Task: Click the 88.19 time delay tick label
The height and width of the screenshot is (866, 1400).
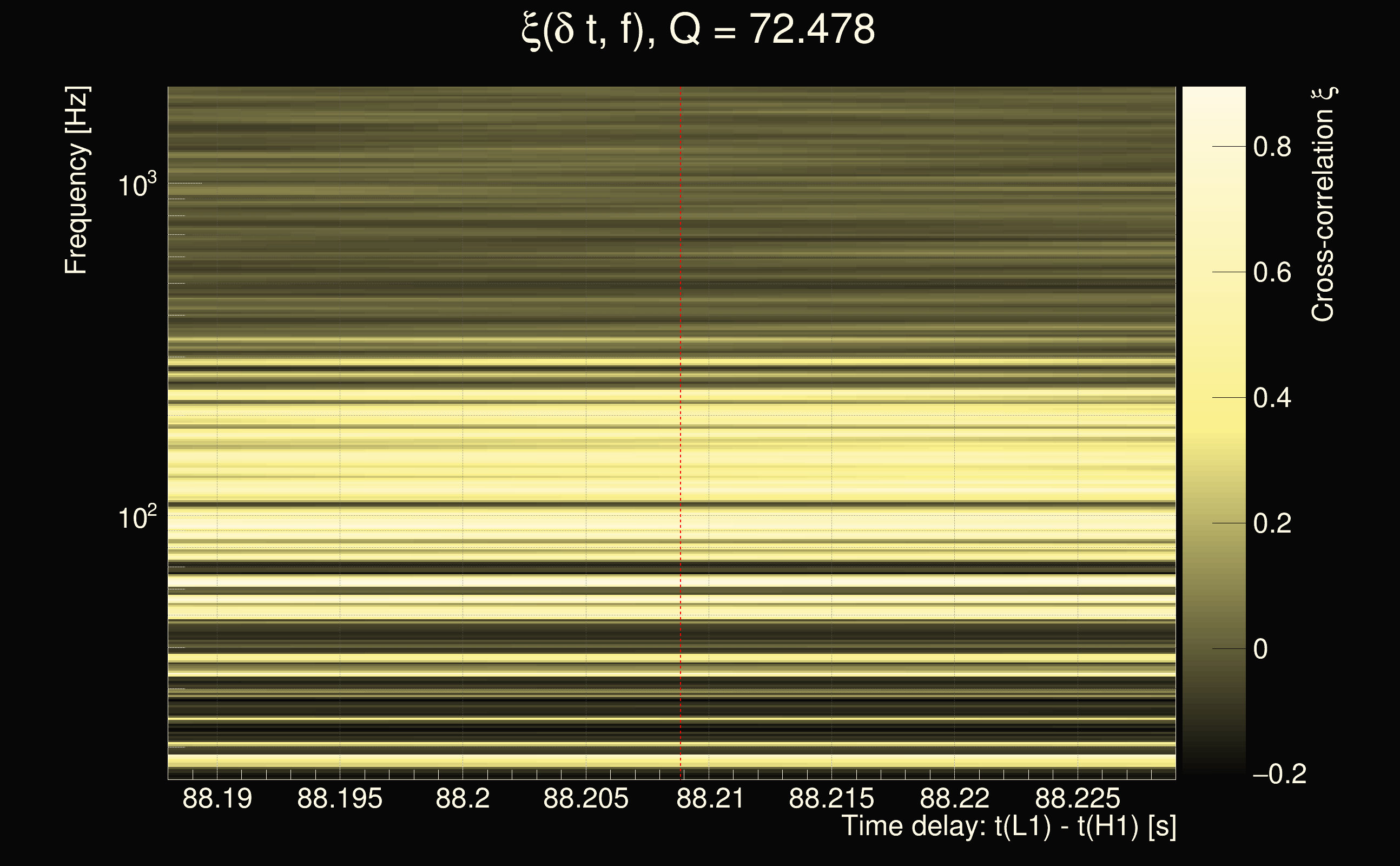Action: click(x=217, y=798)
